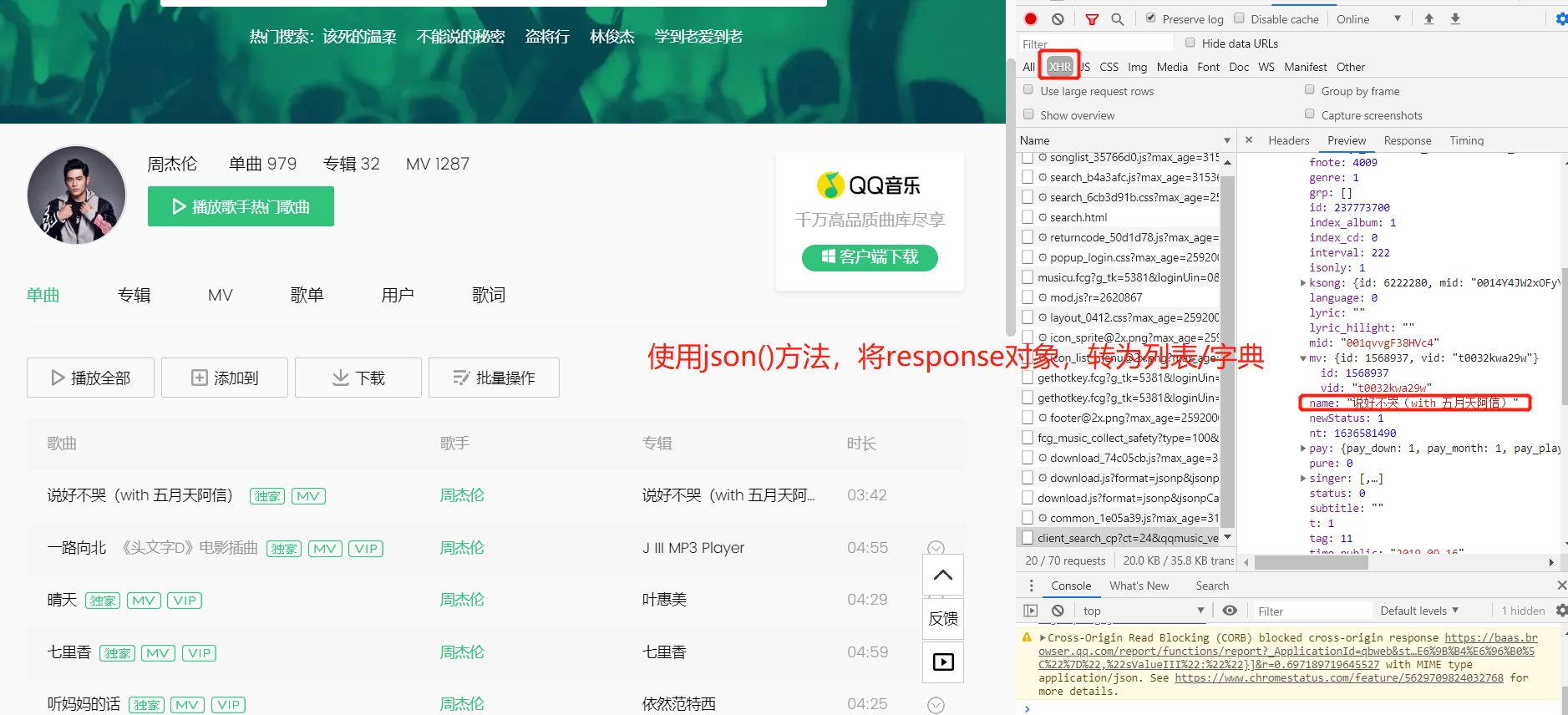The width and height of the screenshot is (1568, 715).
Task: Open the chromestatus.com link in console
Action: [1339, 678]
